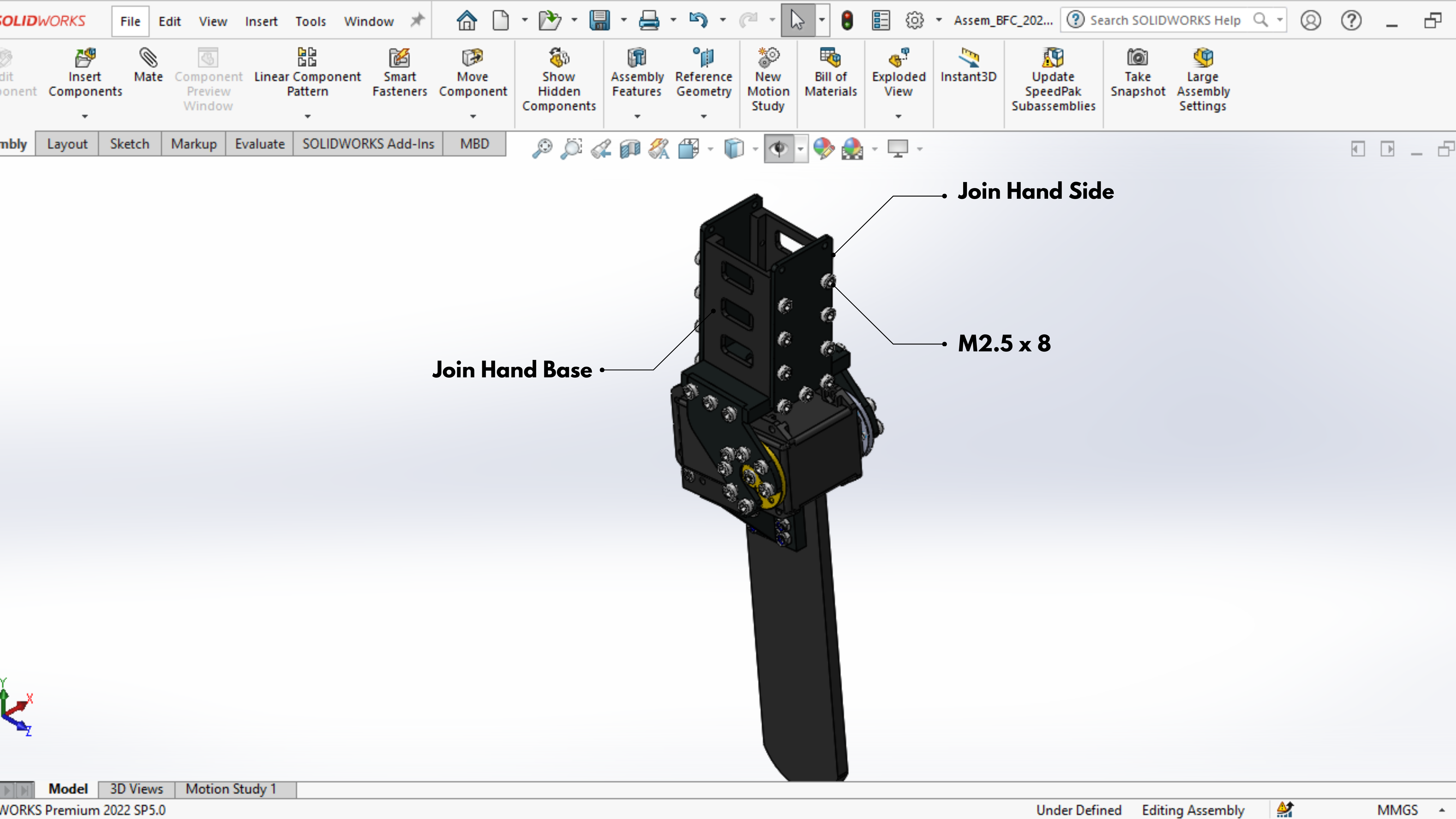The height and width of the screenshot is (819, 1456).
Task: Open the SOLIDWORKS Help question mark button
Action: [x=1351, y=21]
